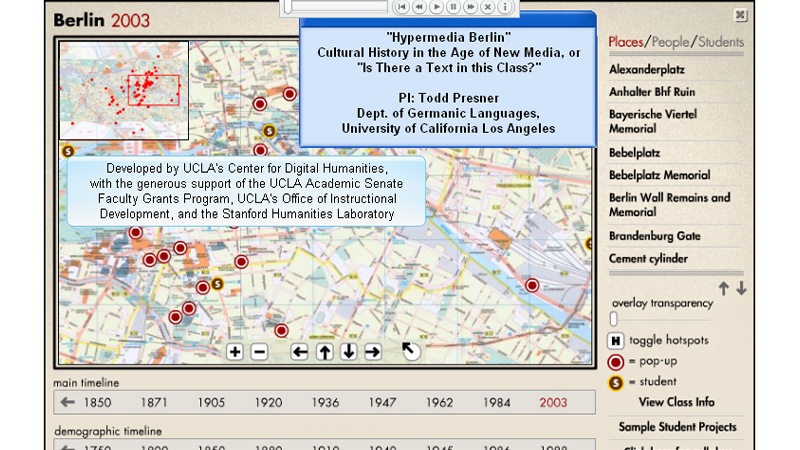Jump to 1984 on main timeline
Screen dimensions: 800x450
(x=497, y=403)
